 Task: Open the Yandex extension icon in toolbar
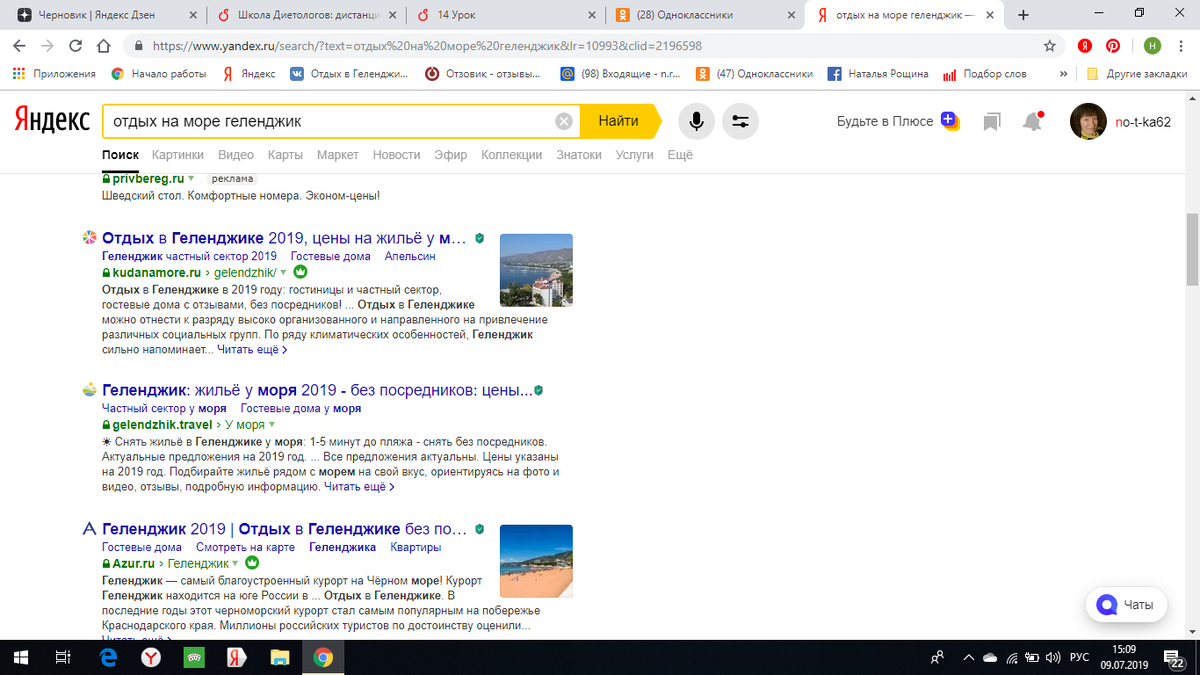[x=1085, y=46]
